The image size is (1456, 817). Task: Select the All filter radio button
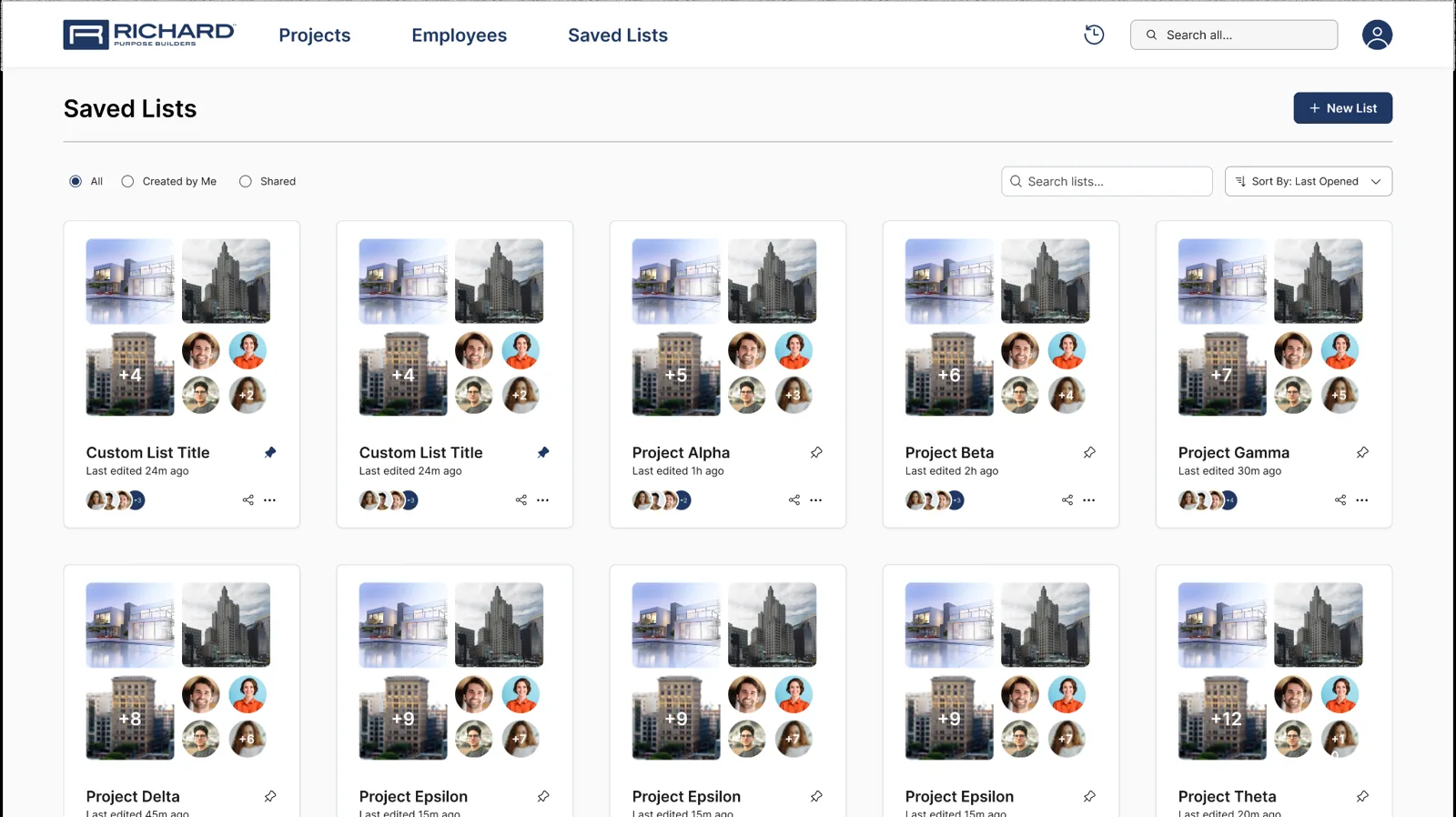76,181
